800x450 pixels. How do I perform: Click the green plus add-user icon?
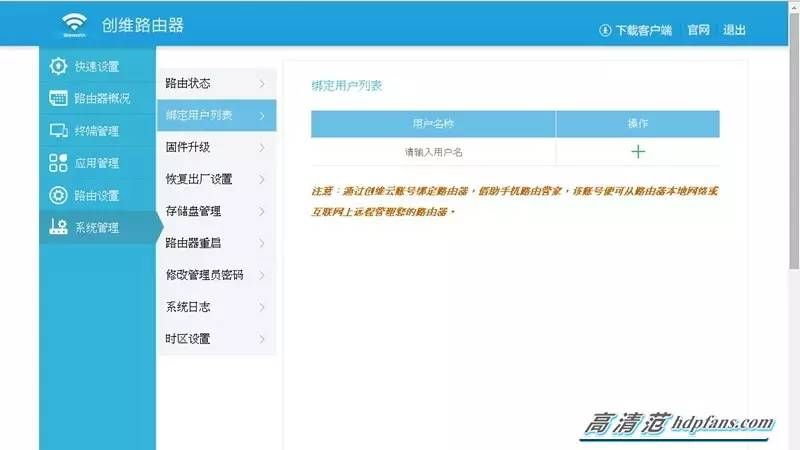[638, 152]
